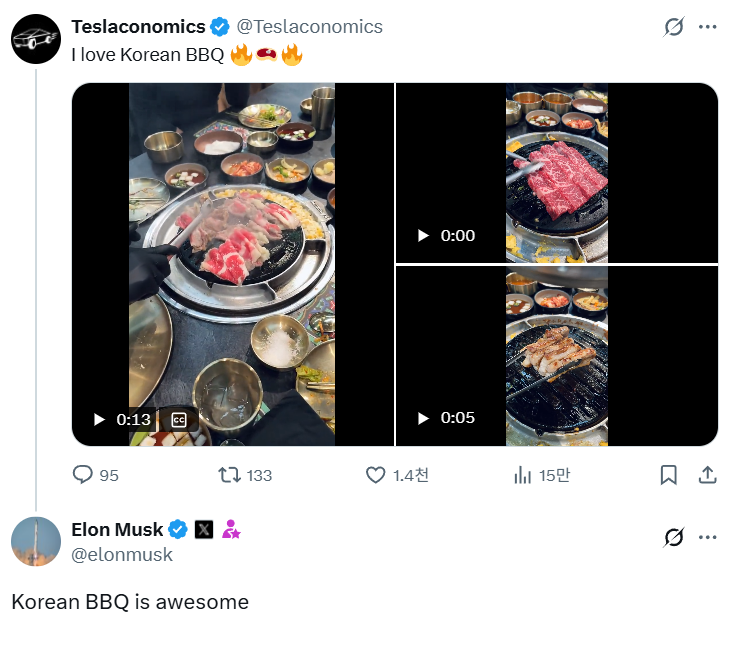732x651 pixels.
Task: Play the 0:13 Korean BBQ video
Action: point(99,420)
